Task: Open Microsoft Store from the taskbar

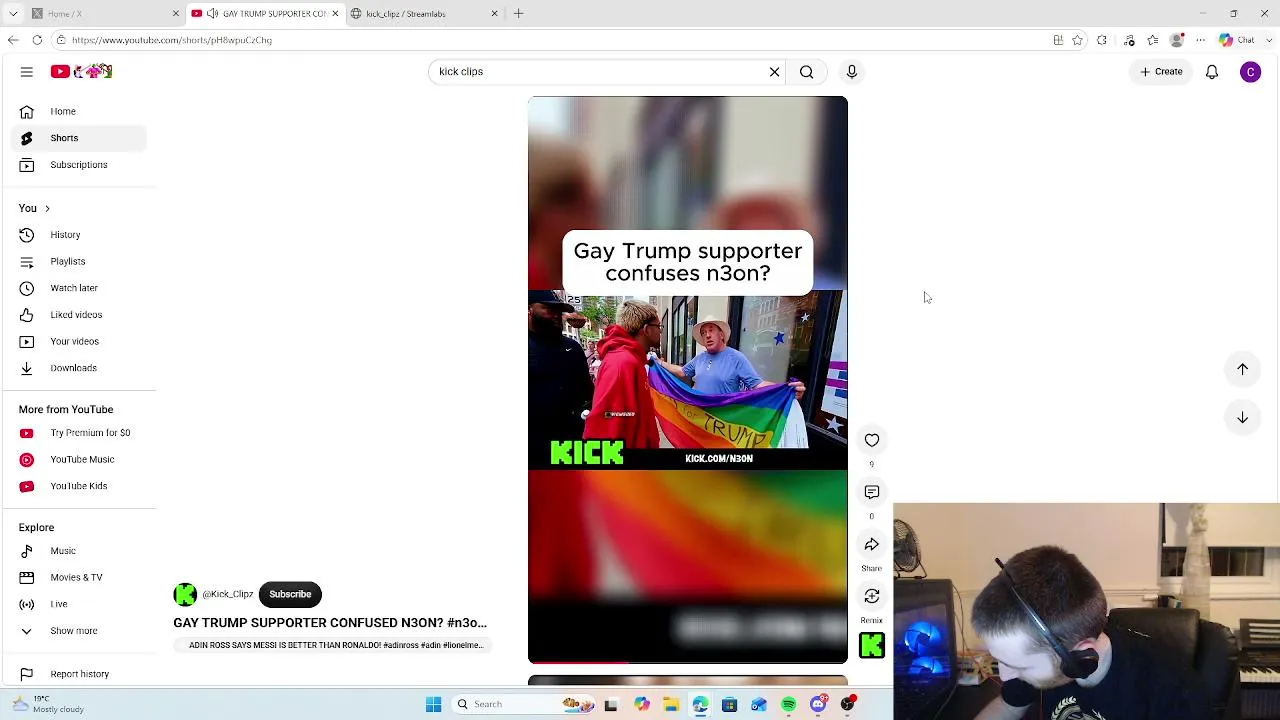Action: click(x=729, y=704)
